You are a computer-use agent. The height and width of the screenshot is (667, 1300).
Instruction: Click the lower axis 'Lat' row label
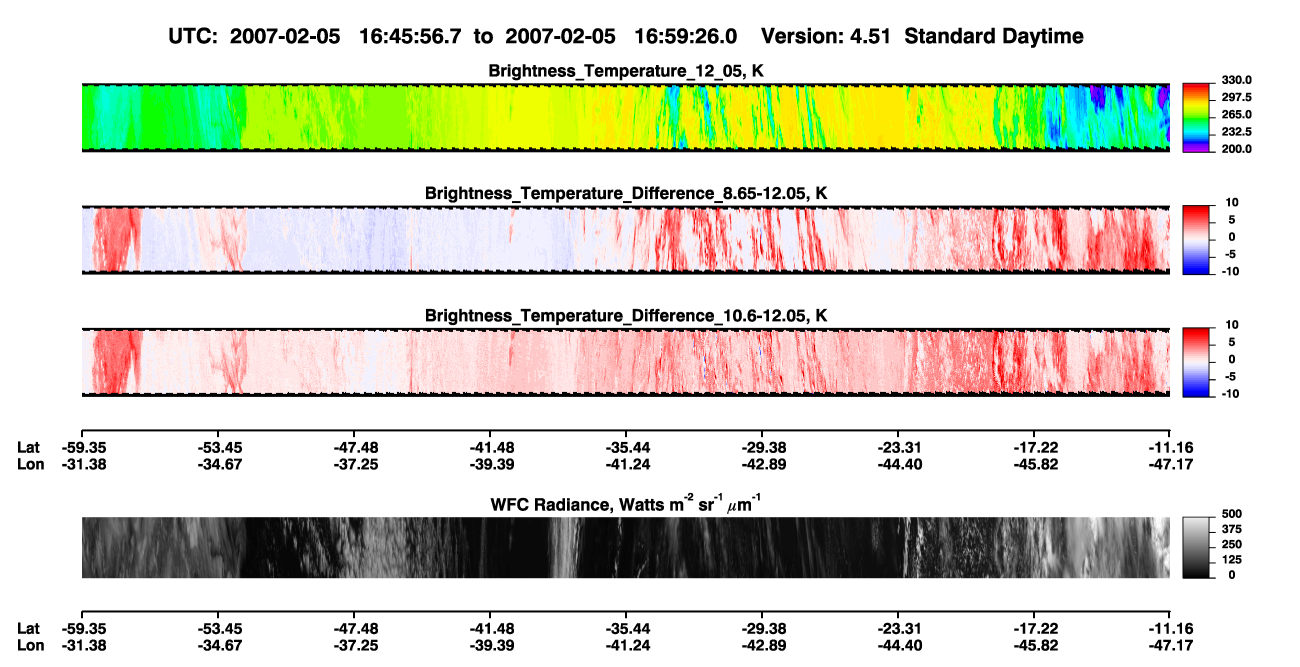point(29,628)
